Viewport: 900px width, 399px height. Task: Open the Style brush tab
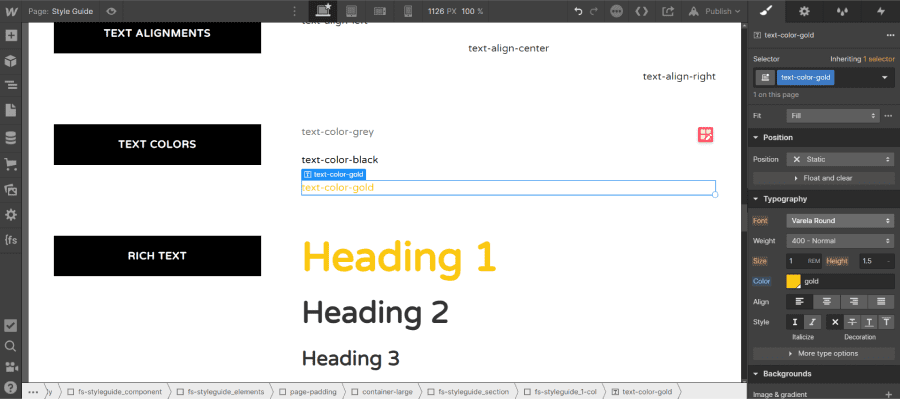click(767, 11)
